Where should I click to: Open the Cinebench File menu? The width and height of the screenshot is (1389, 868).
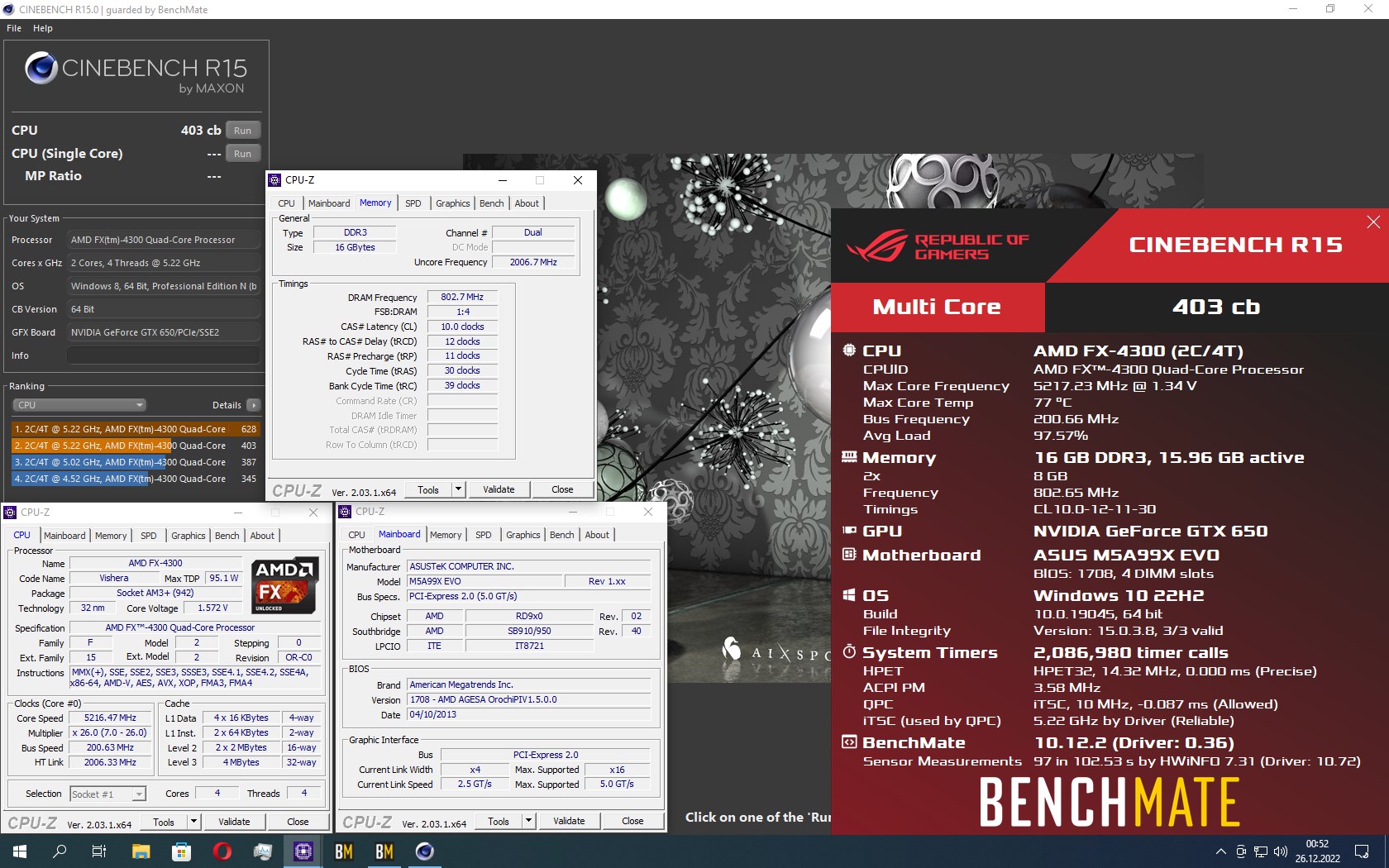(14, 28)
